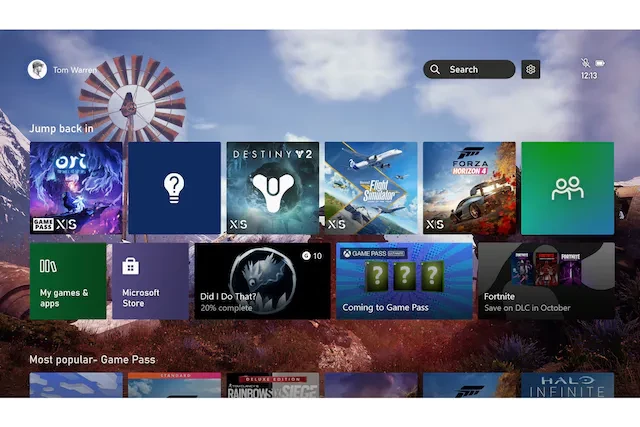Click the Tom Warren gamertag name
The width and height of the screenshot is (640, 427).
(75, 70)
